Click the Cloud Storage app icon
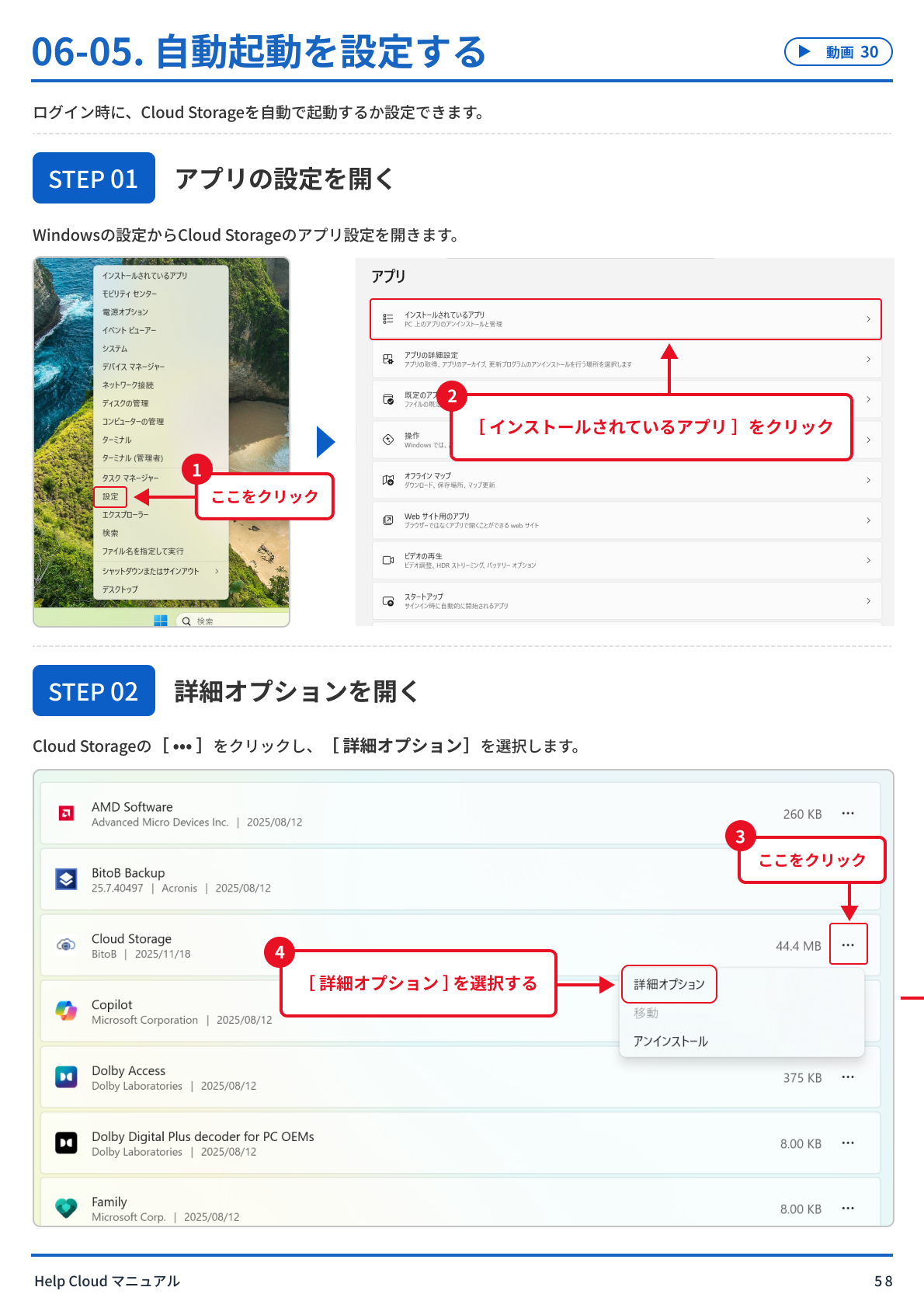The height and width of the screenshot is (1308, 924). pos(67,945)
